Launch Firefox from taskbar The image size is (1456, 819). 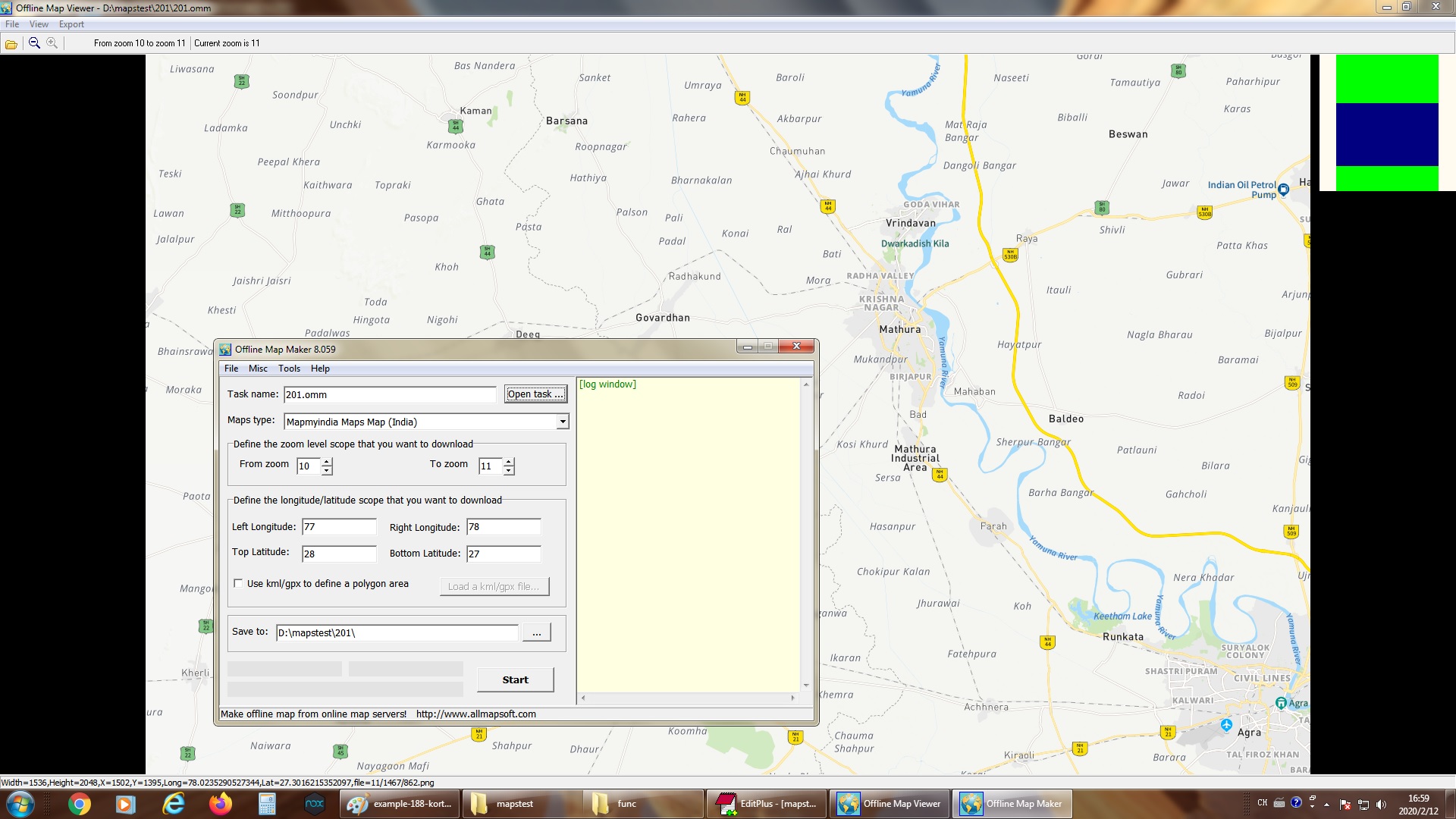[x=221, y=804]
